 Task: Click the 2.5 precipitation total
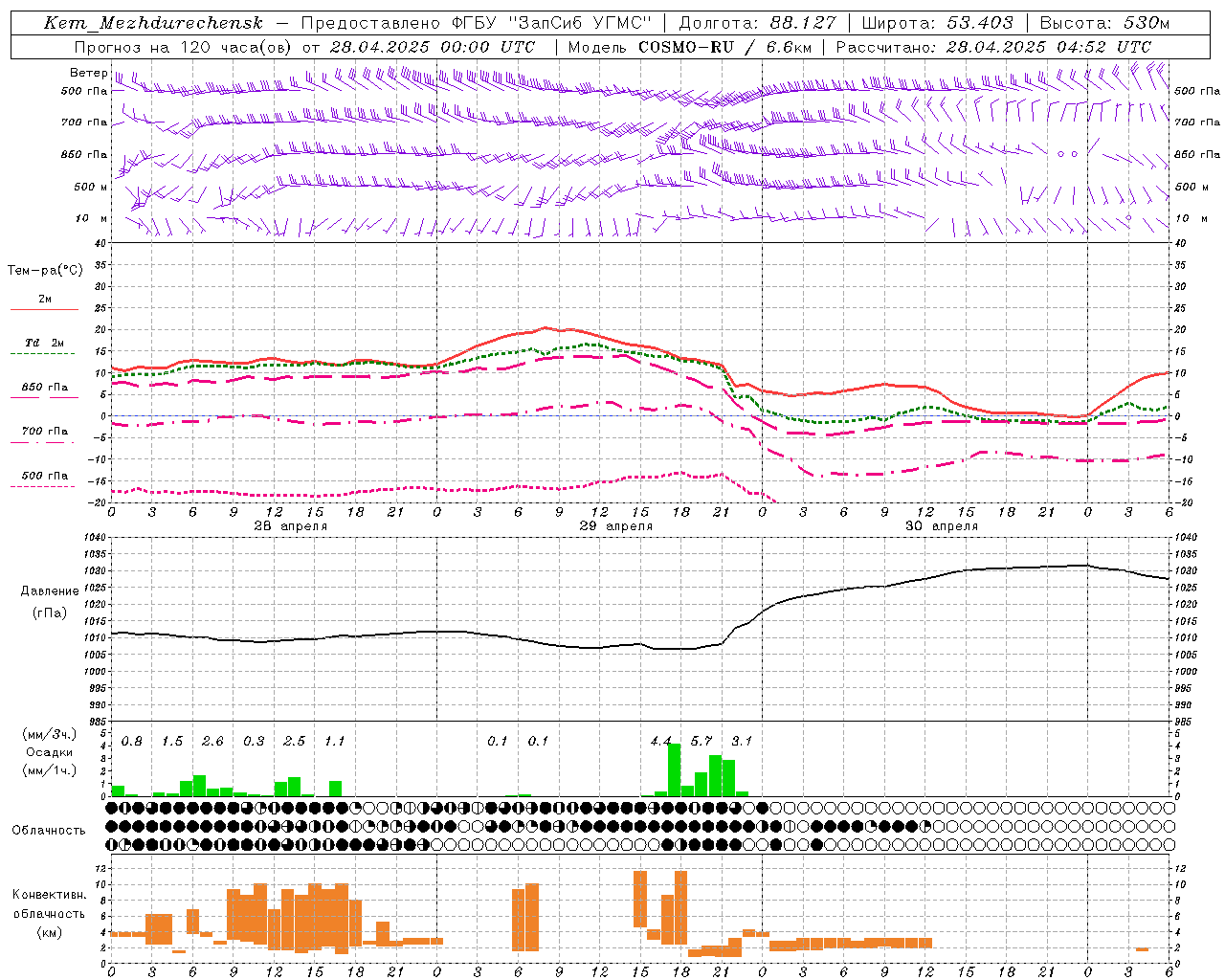pyautogui.click(x=294, y=742)
